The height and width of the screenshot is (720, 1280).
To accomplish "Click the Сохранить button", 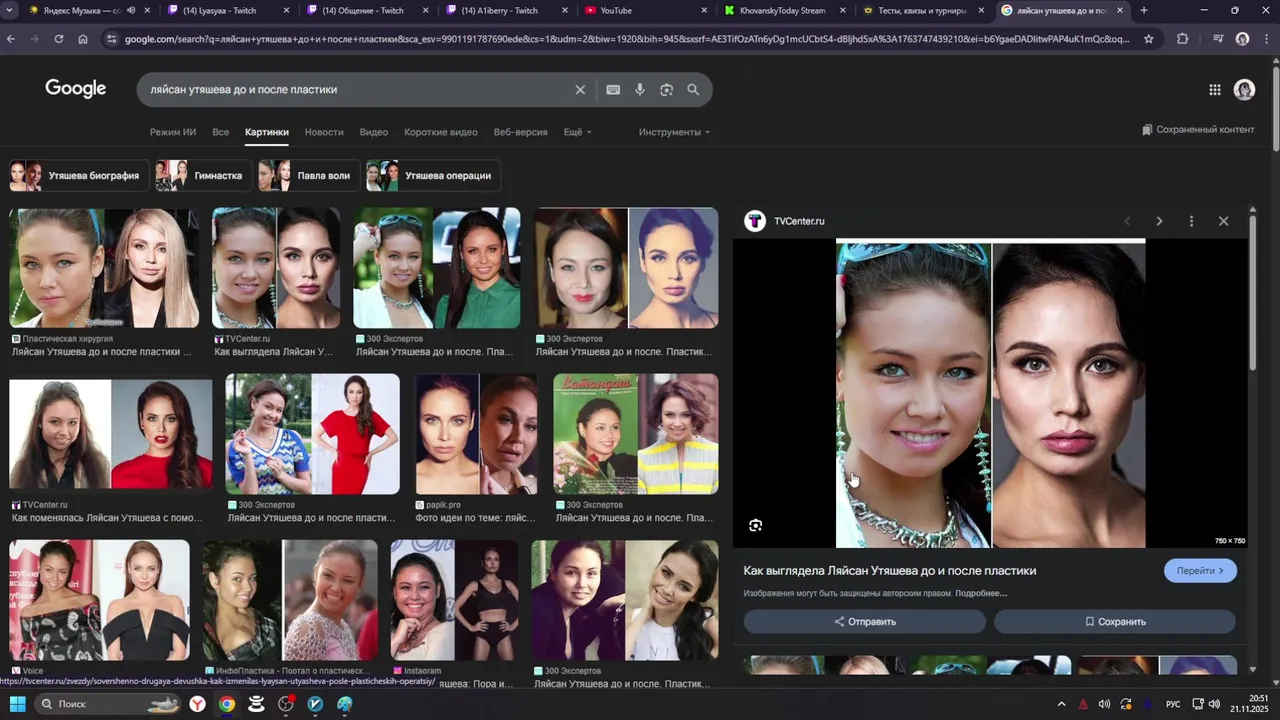I will (x=1115, y=621).
